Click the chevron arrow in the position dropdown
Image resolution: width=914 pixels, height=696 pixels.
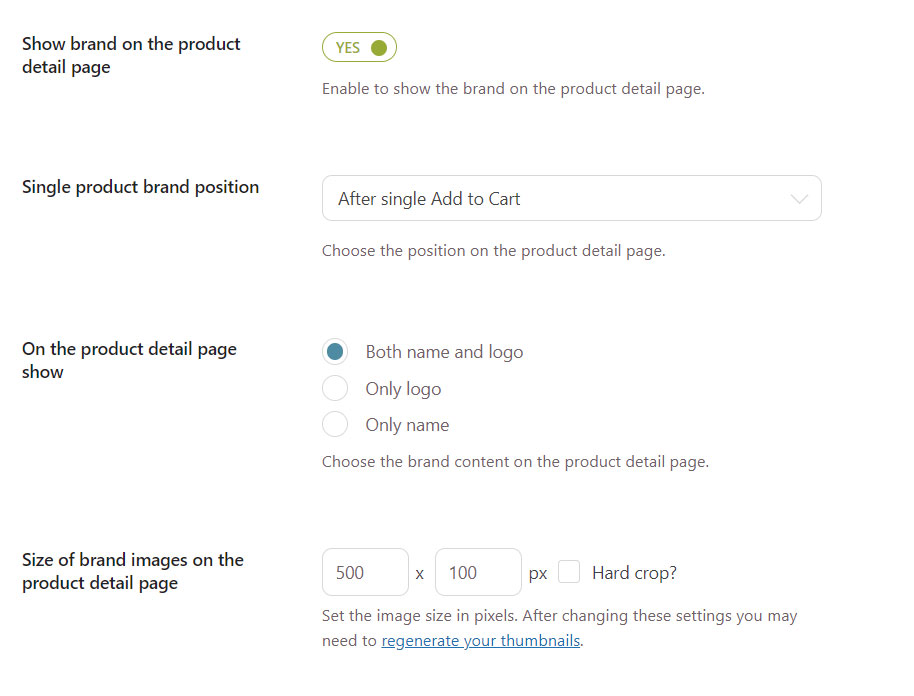click(x=799, y=199)
